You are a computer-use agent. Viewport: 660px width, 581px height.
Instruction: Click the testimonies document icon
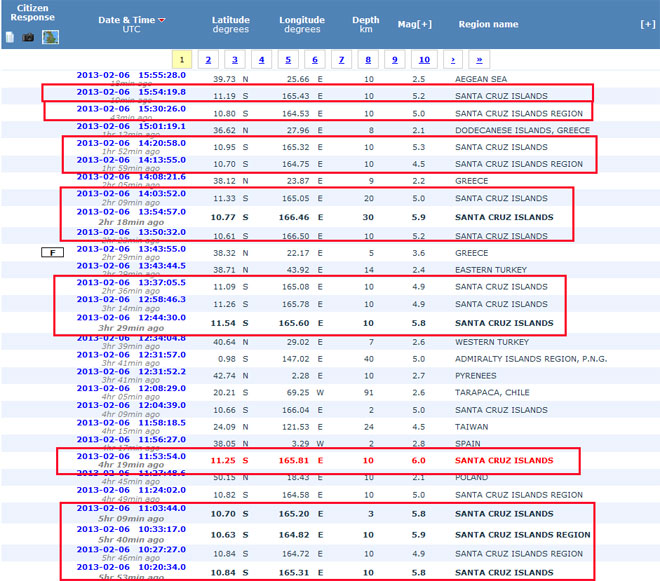pyautogui.click(x=10, y=37)
